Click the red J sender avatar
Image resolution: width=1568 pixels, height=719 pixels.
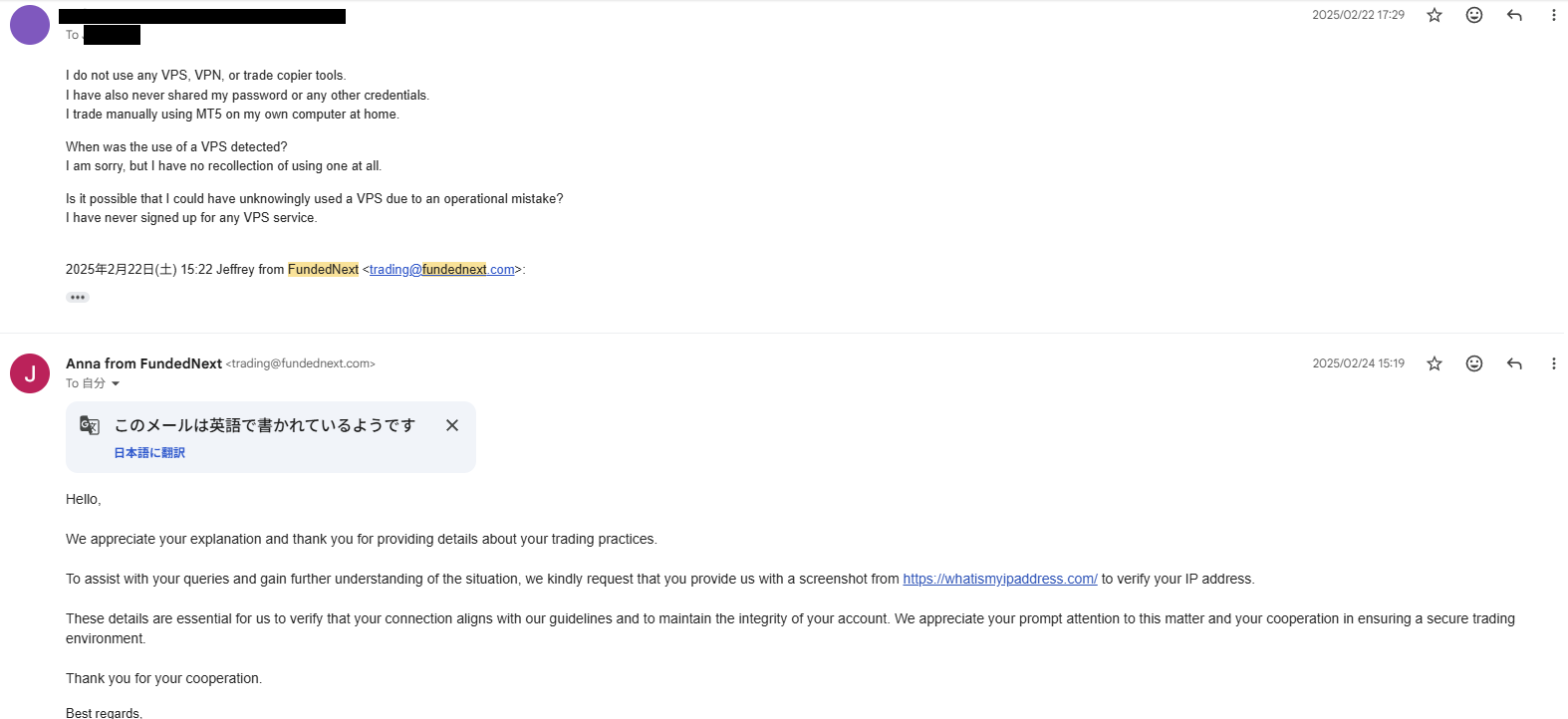(x=30, y=373)
